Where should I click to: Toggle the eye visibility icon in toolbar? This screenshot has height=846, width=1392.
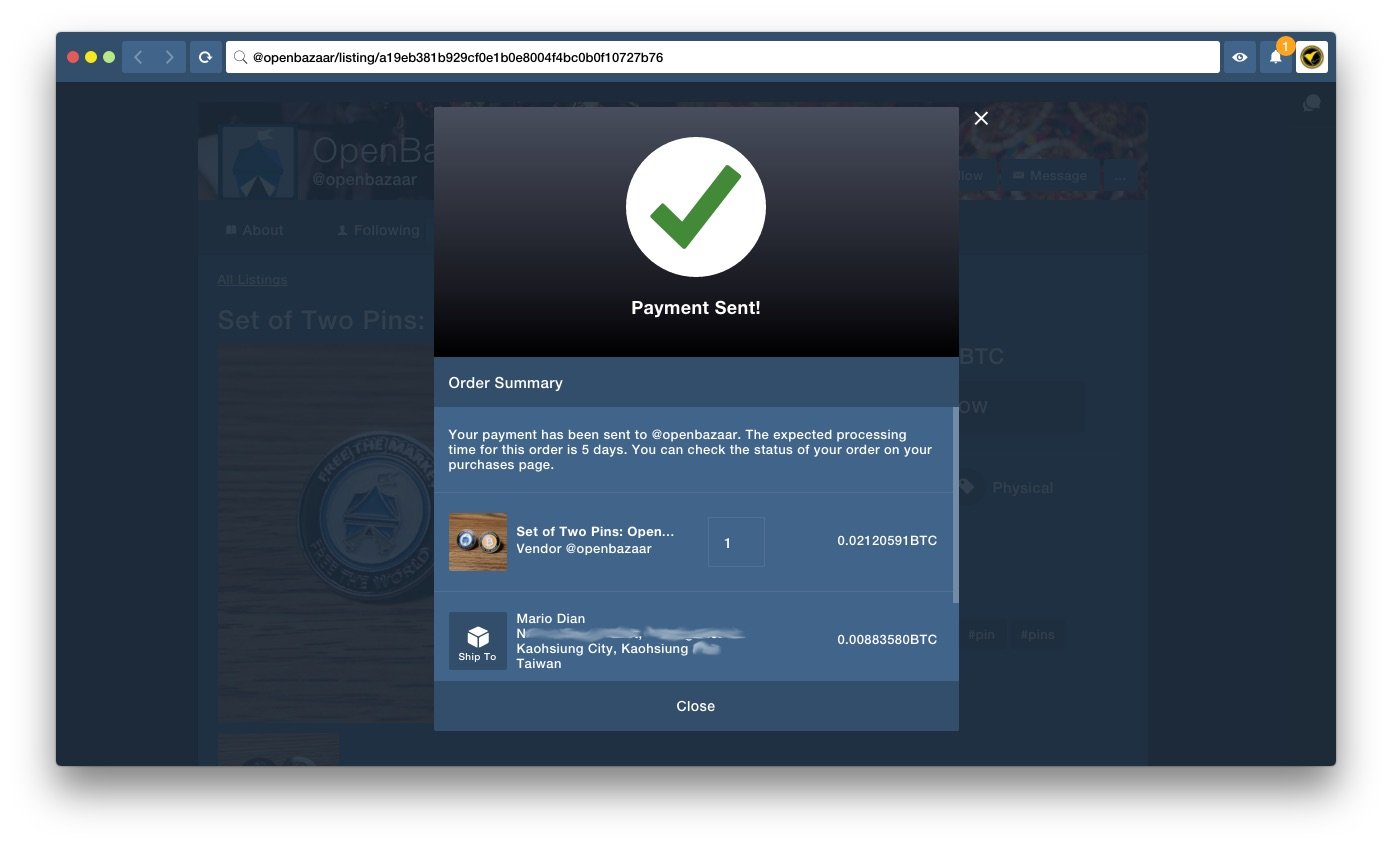[x=1240, y=58]
